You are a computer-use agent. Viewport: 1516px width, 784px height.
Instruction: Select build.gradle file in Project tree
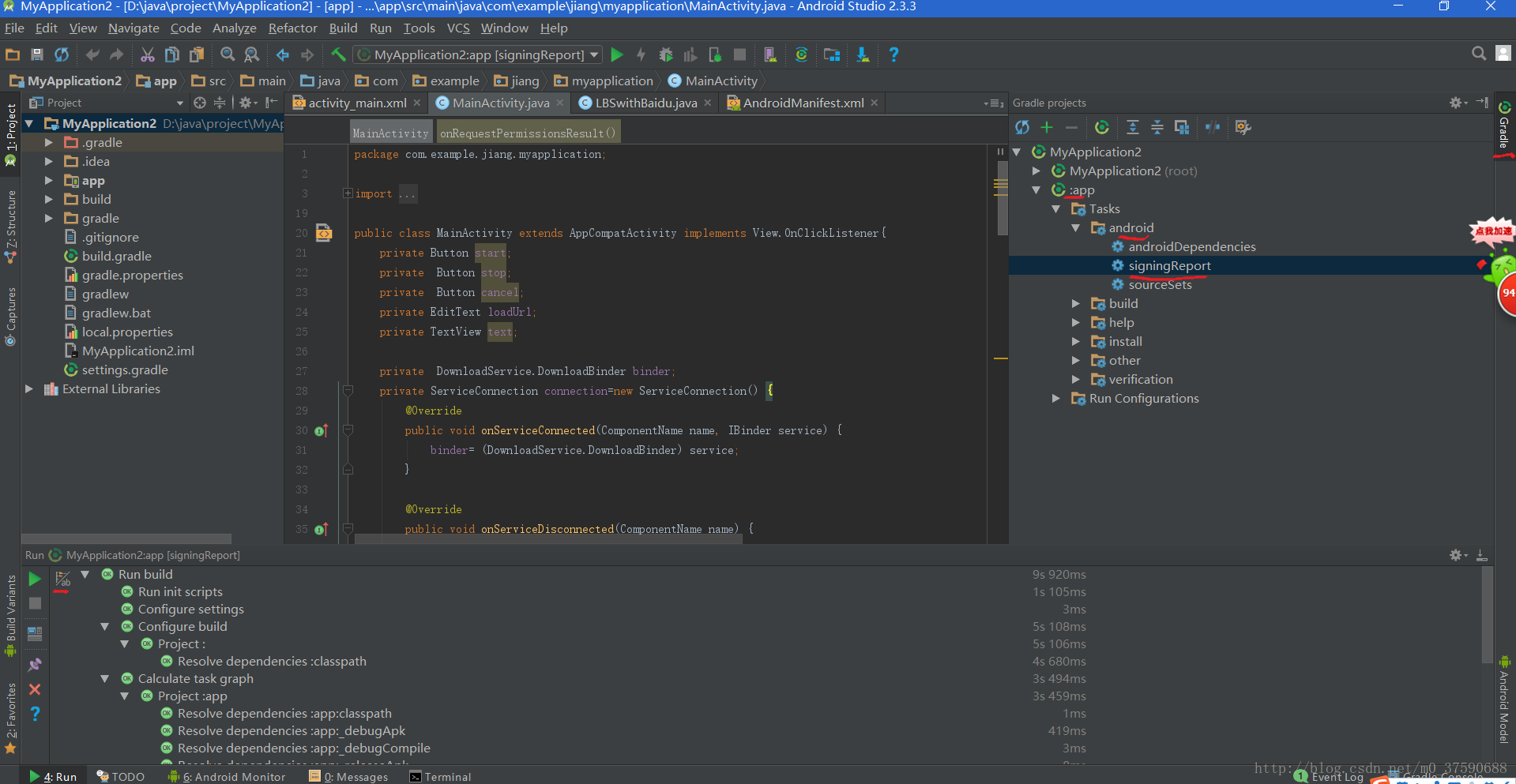point(116,256)
